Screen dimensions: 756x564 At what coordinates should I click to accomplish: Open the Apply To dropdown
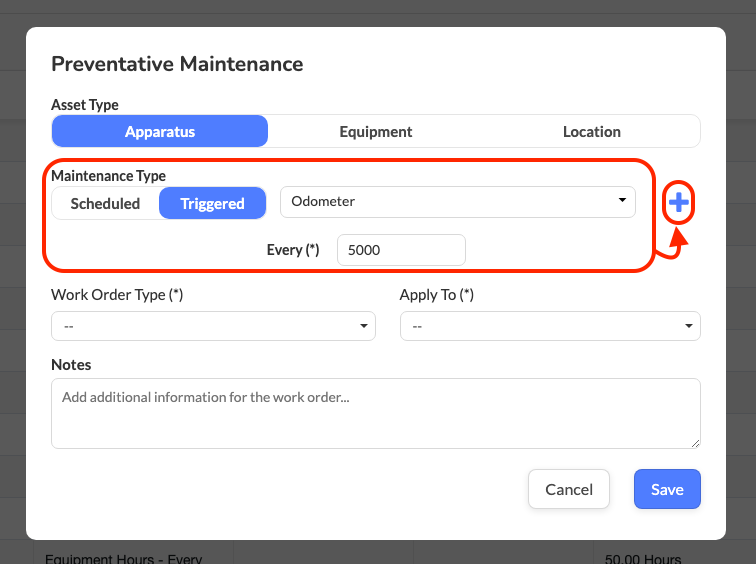(550, 326)
